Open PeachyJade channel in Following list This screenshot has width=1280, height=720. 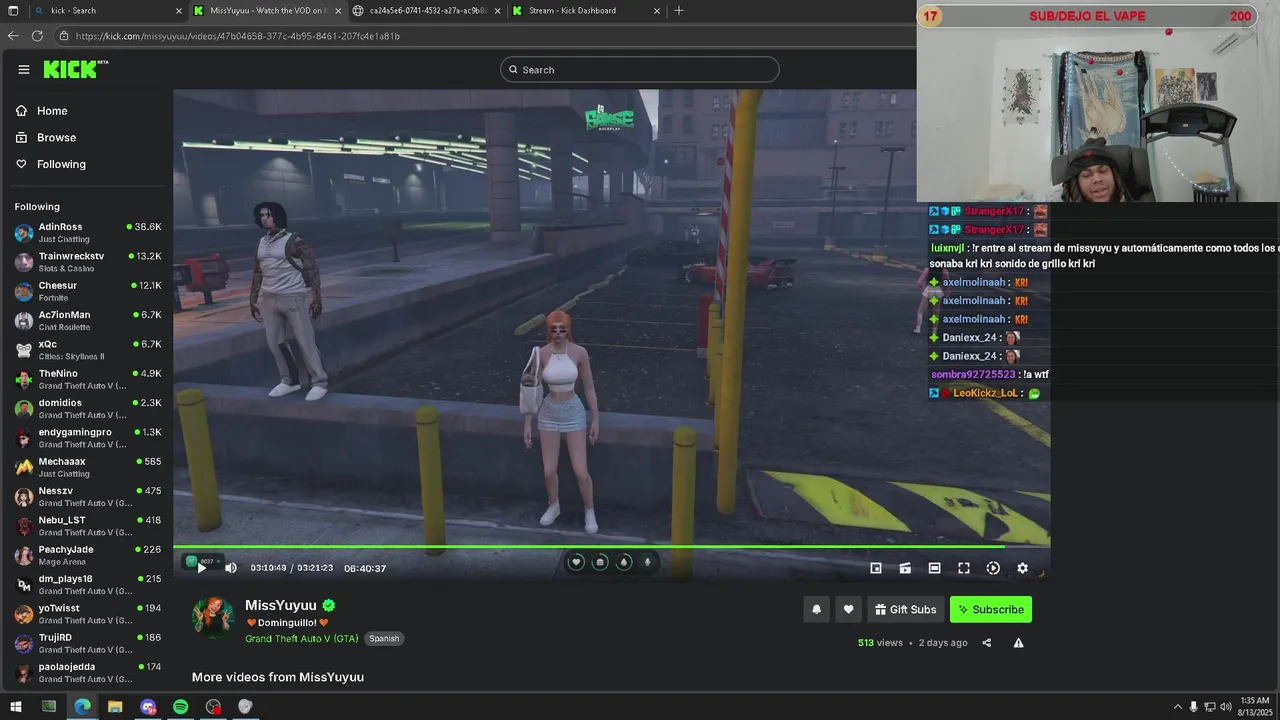(x=87, y=555)
